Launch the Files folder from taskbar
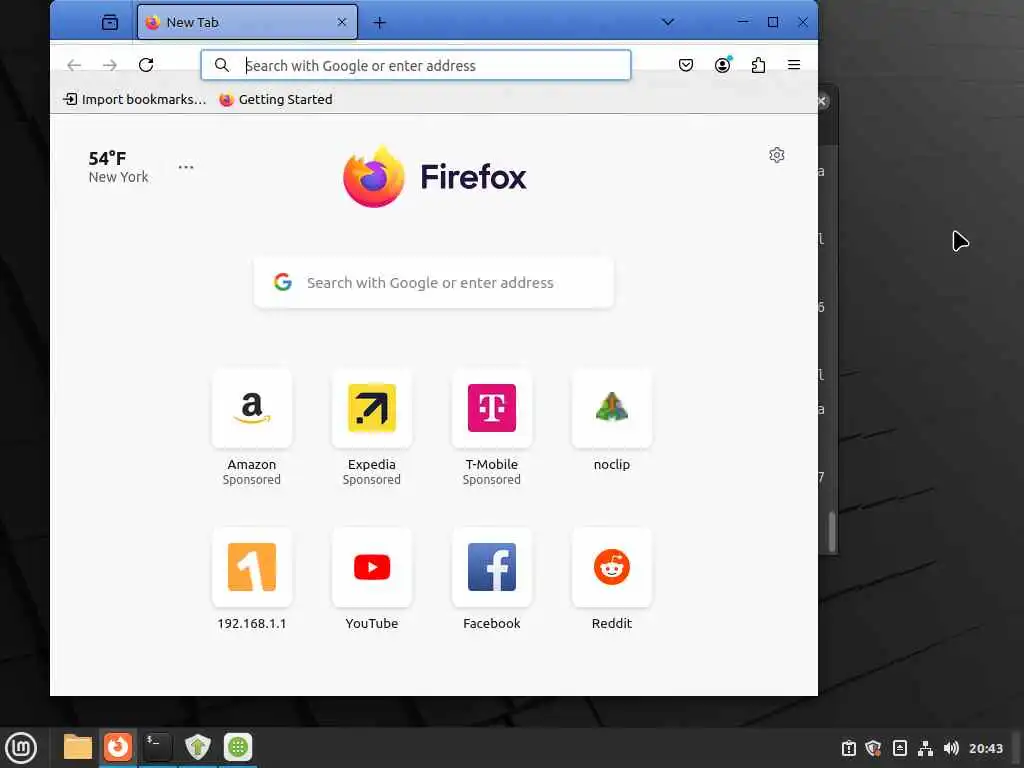 coord(78,747)
